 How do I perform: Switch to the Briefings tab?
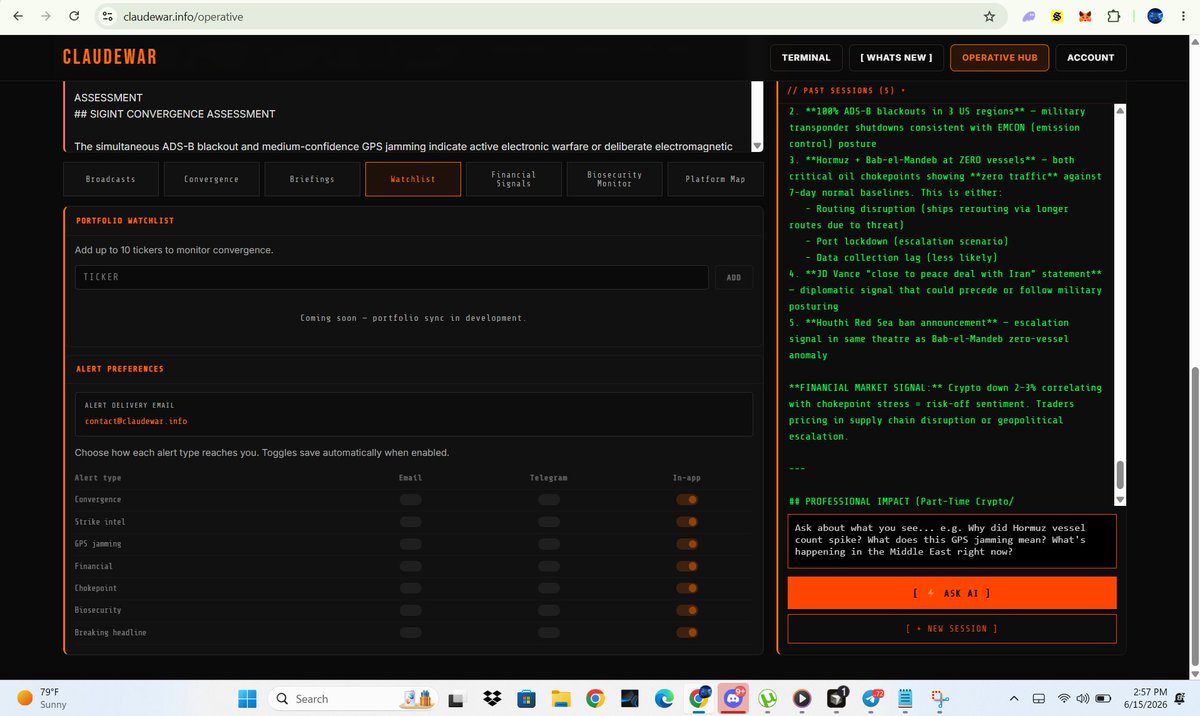click(x=312, y=179)
